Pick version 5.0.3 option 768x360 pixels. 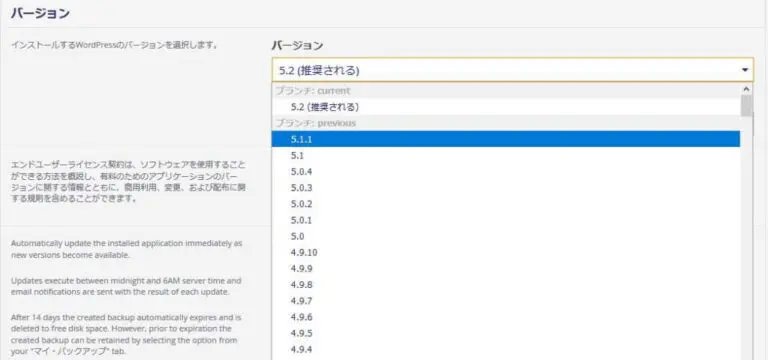click(506, 188)
